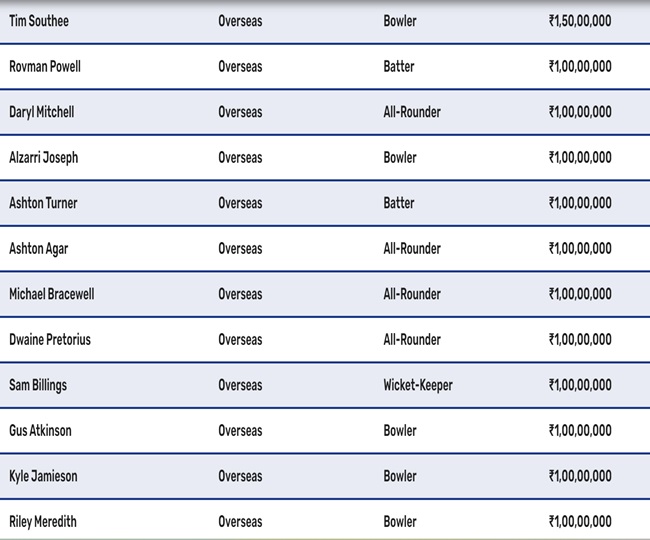Click the Daryl Mitchell name cell
Image resolution: width=650 pixels, height=540 pixels.
41,112
